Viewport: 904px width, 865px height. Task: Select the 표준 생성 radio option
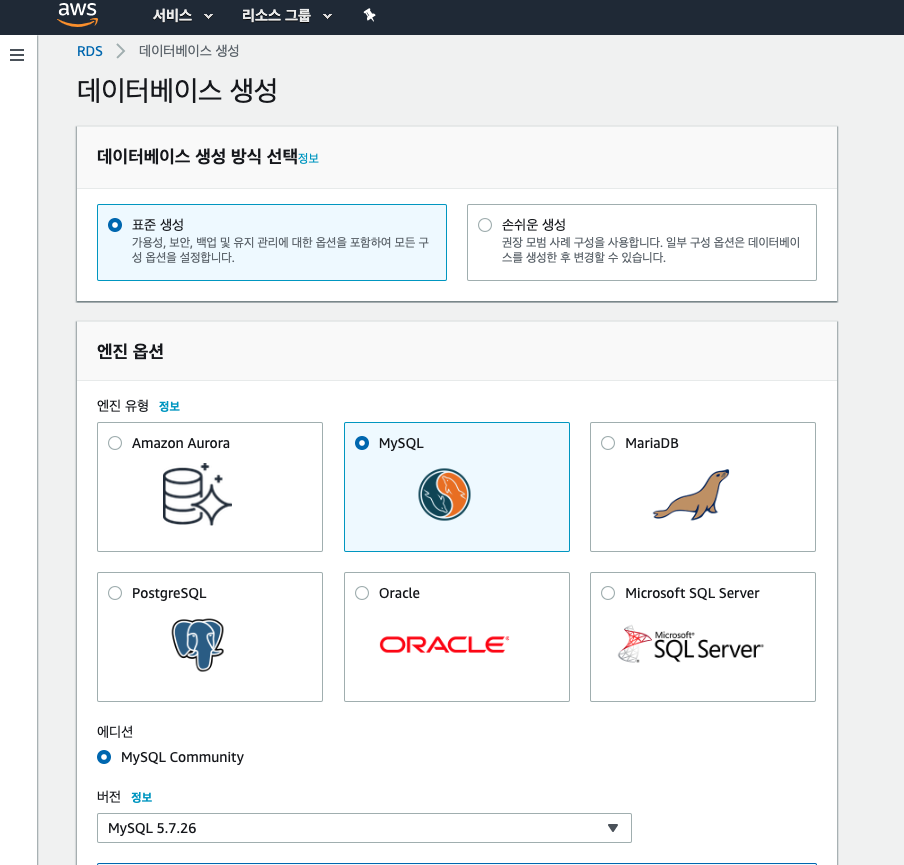pyautogui.click(x=115, y=225)
